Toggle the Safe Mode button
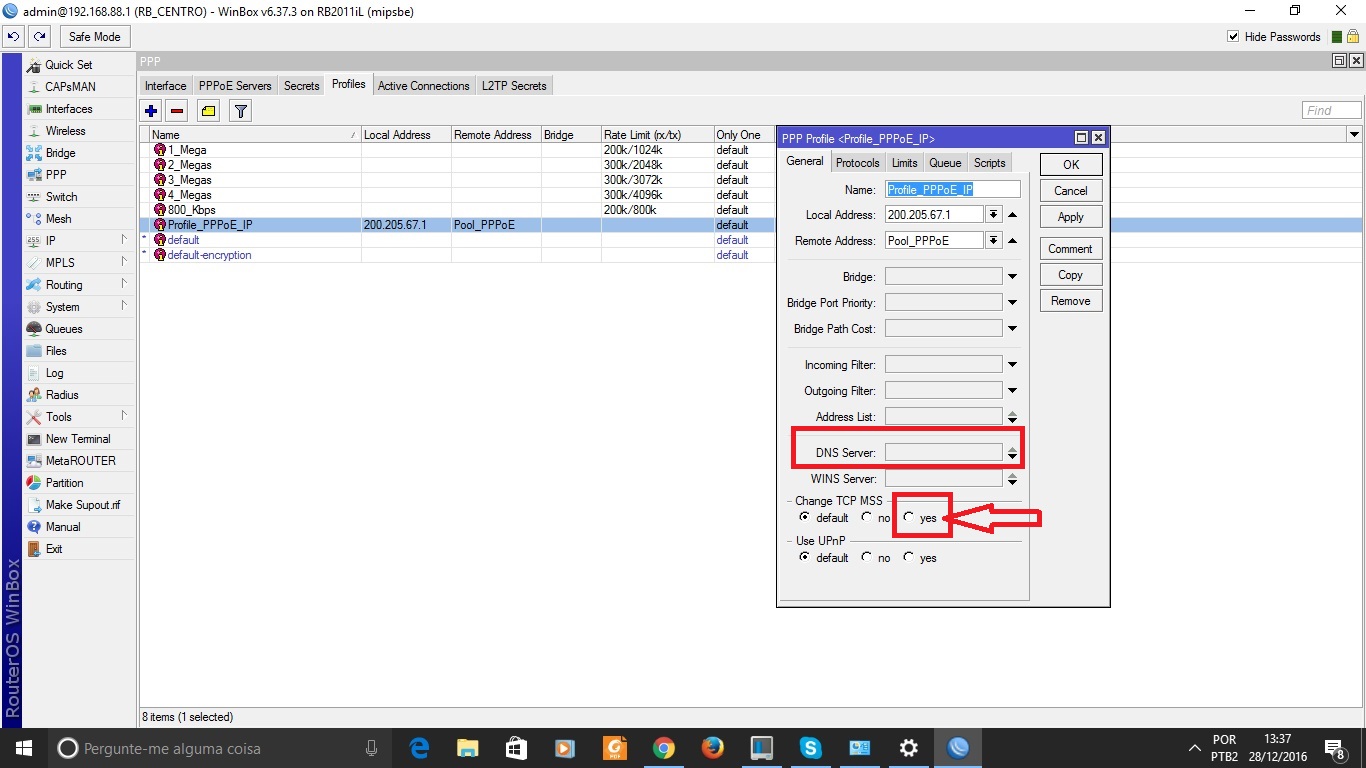Image resolution: width=1366 pixels, height=768 pixels. click(x=94, y=37)
